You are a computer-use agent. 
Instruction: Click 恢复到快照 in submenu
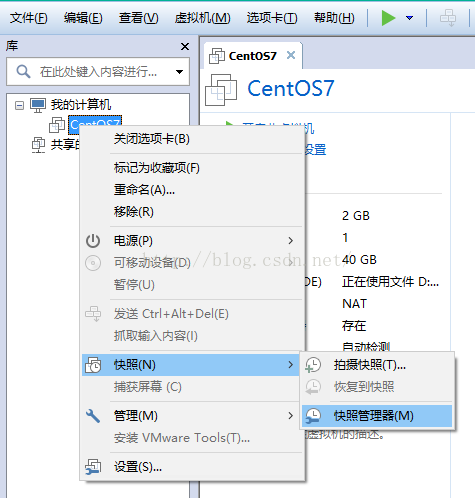[x=377, y=387]
